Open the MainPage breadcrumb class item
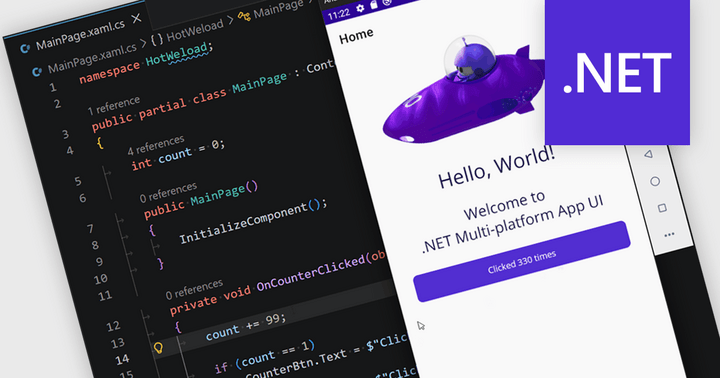 point(271,11)
